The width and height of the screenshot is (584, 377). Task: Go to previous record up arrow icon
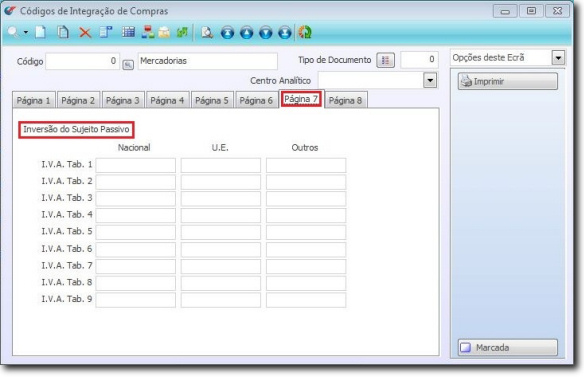coord(247,33)
